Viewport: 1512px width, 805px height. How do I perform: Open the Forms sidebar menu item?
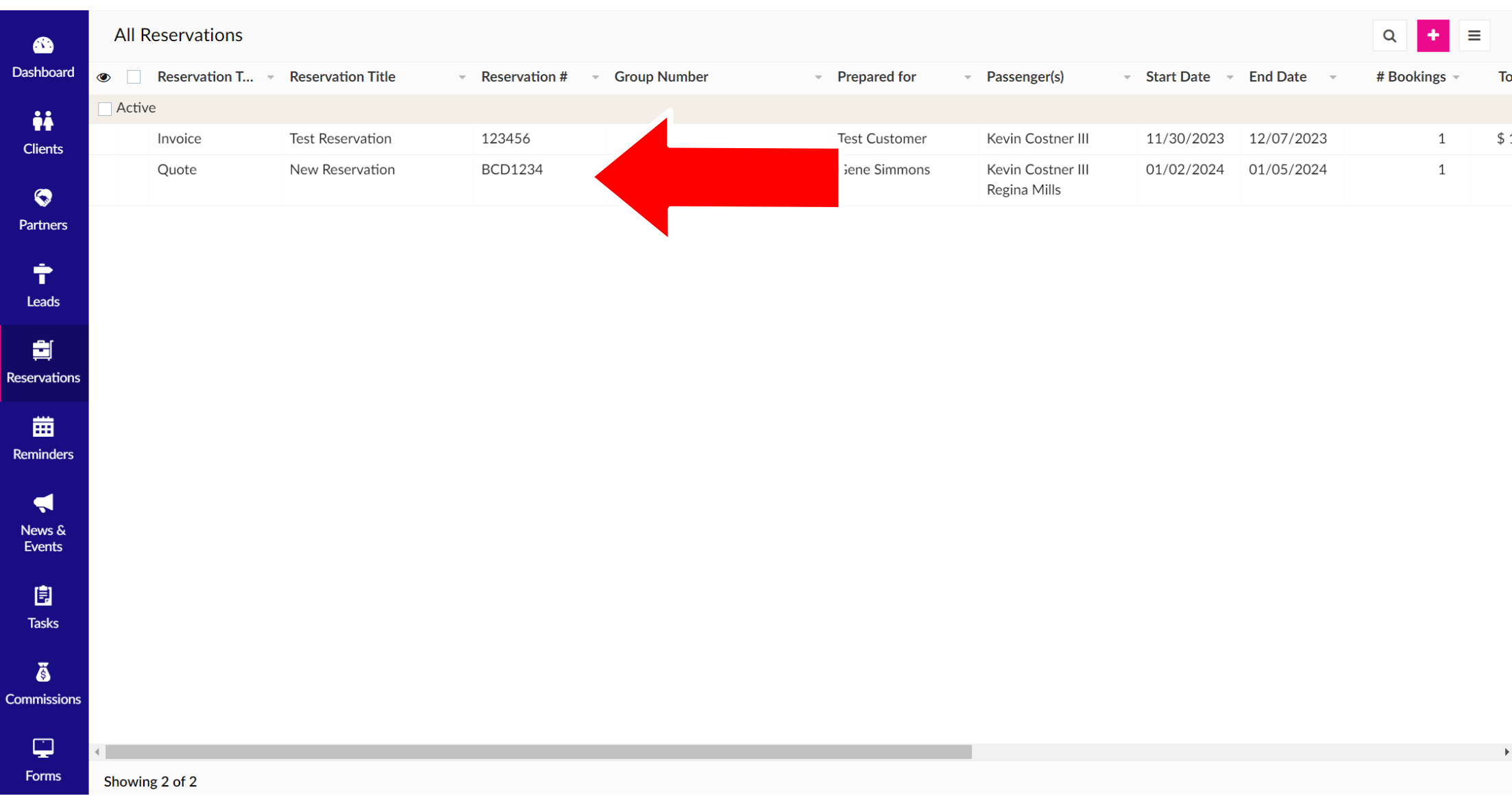coord(43,760)
